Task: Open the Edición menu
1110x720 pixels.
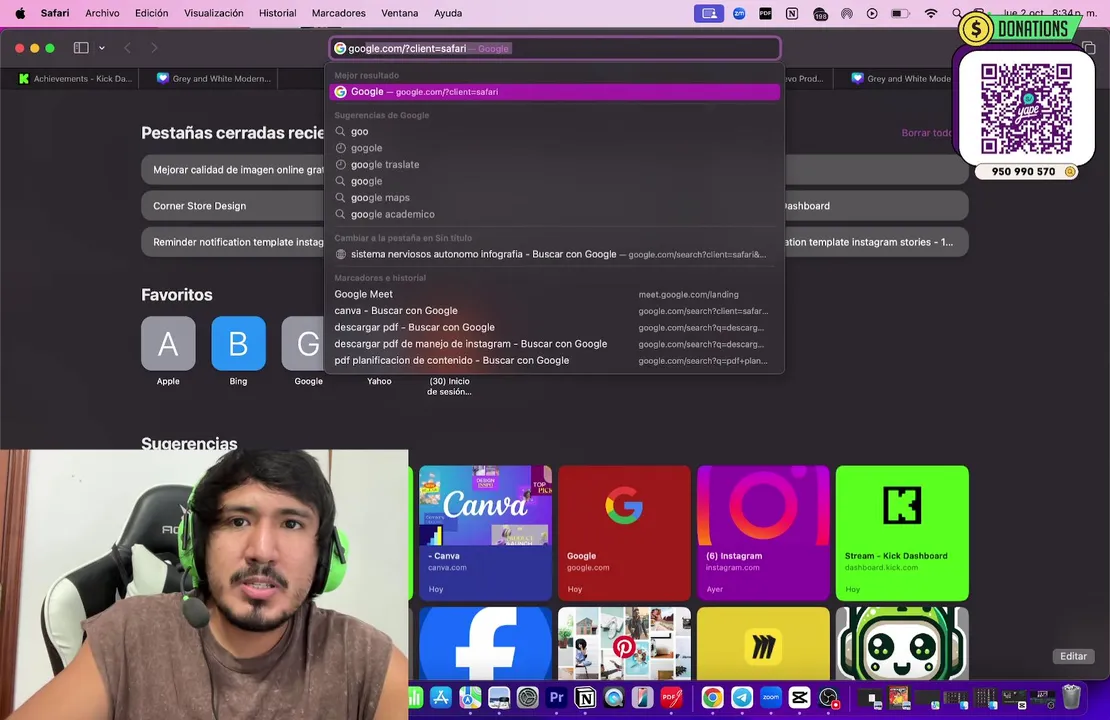Action: click(x=151, y=13)
